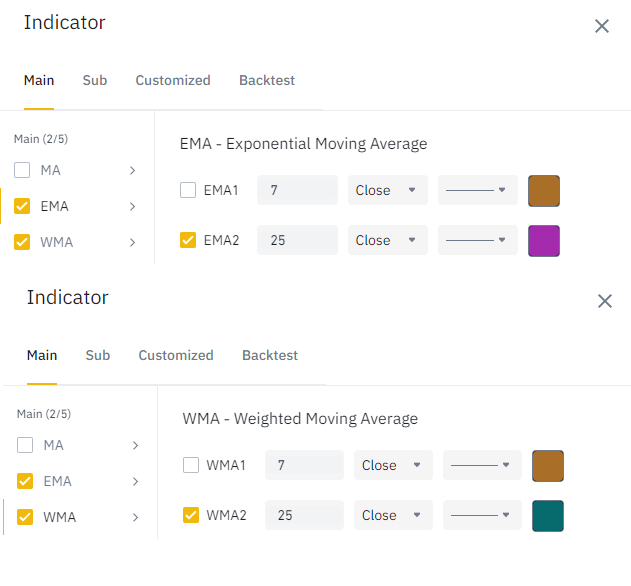The image size is (631, 586).
Task: Change the brown WMA1 color swatch
Action: 548,465
